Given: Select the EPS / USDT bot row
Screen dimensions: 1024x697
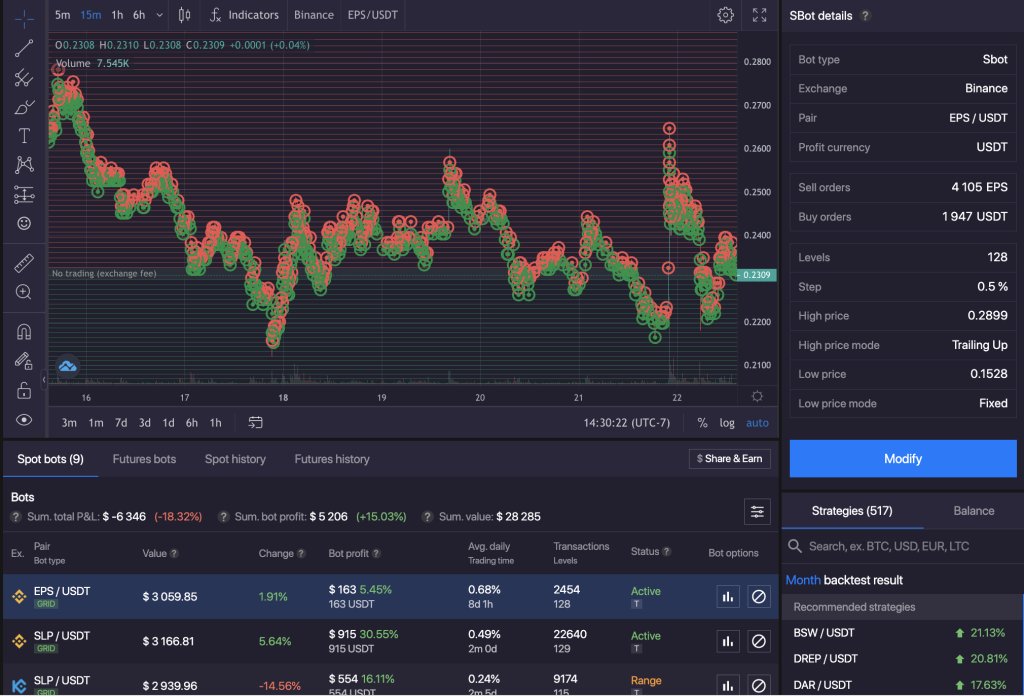Looking at the screenshot, I should (391, 597).
